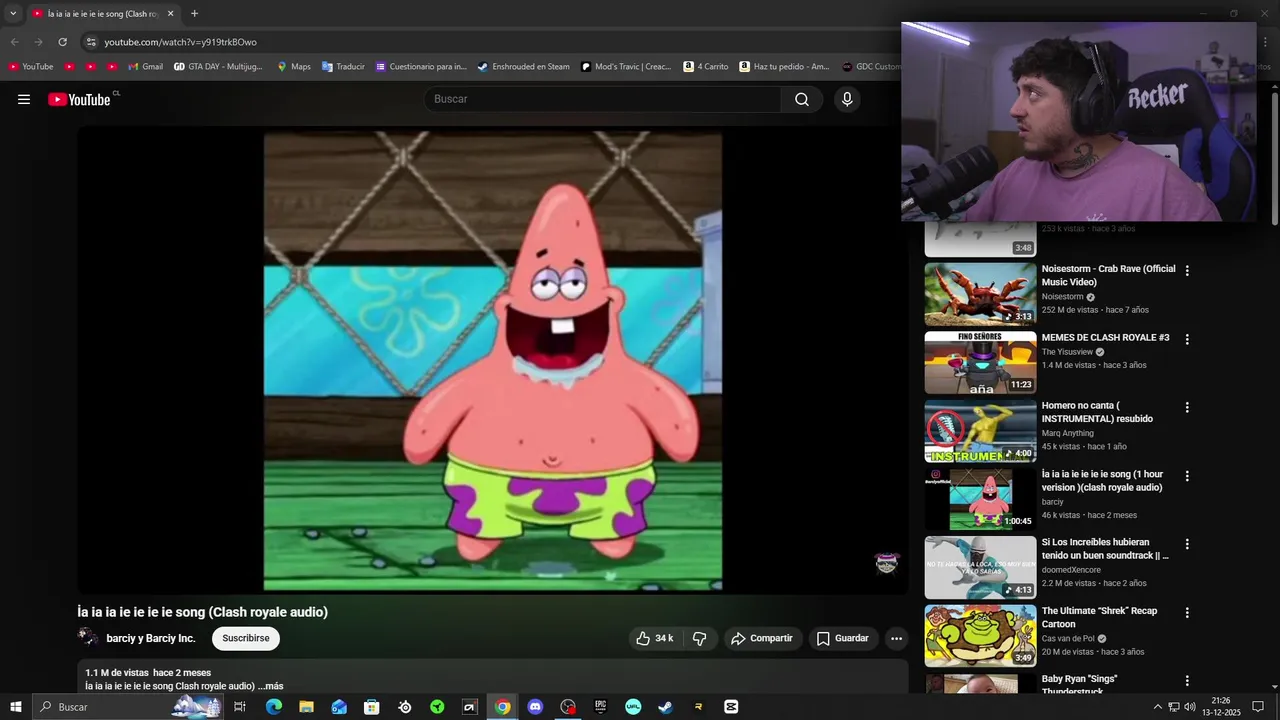The height and width of the screenshot is (720, 1280).
Task: Open the YouTube bookmark
Action: tap(31, 67)
